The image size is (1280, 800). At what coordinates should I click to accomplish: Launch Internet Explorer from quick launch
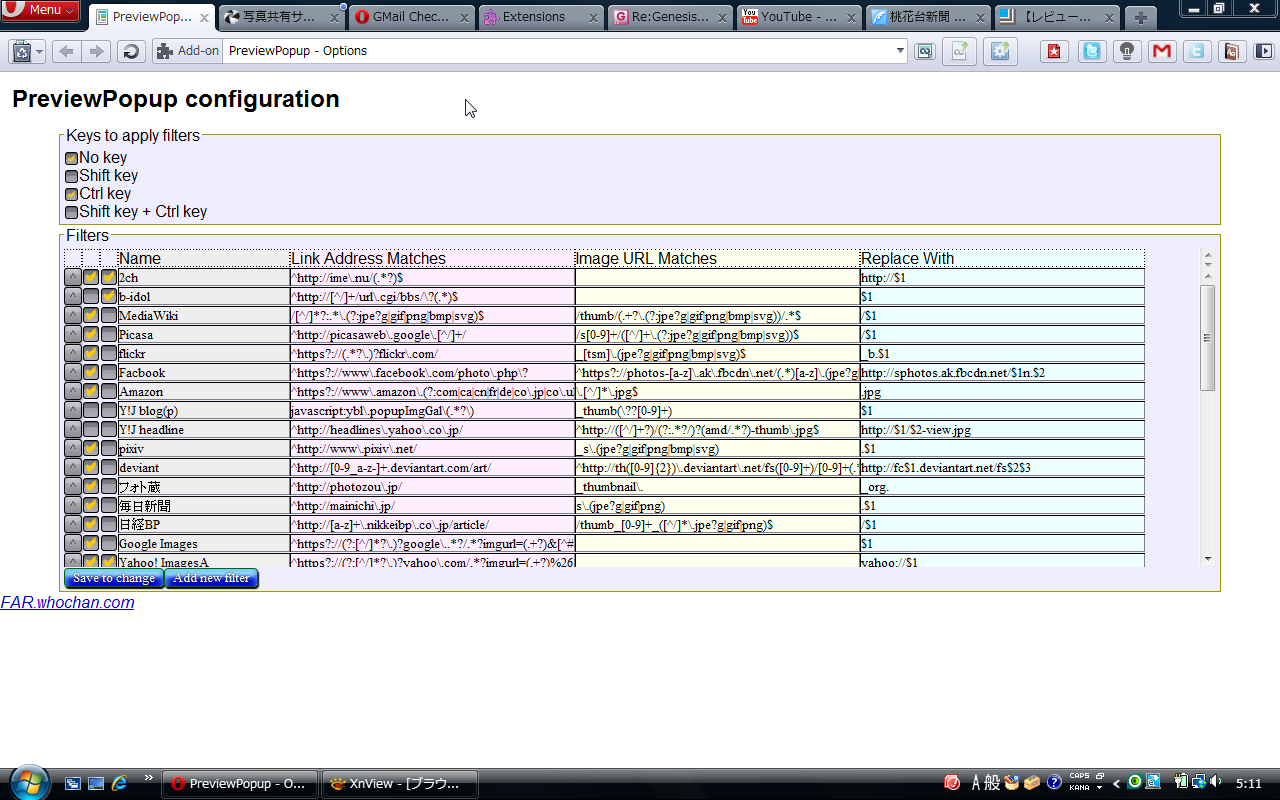[120, 783]
